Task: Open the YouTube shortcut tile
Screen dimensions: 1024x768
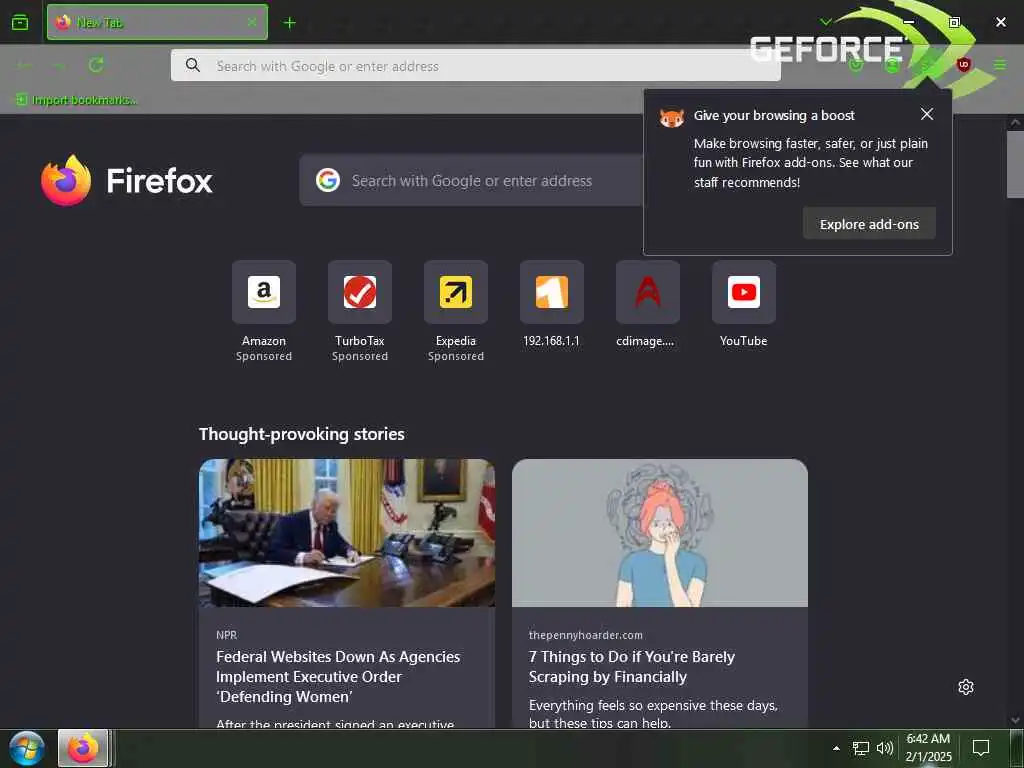Action: click(744, 292)
